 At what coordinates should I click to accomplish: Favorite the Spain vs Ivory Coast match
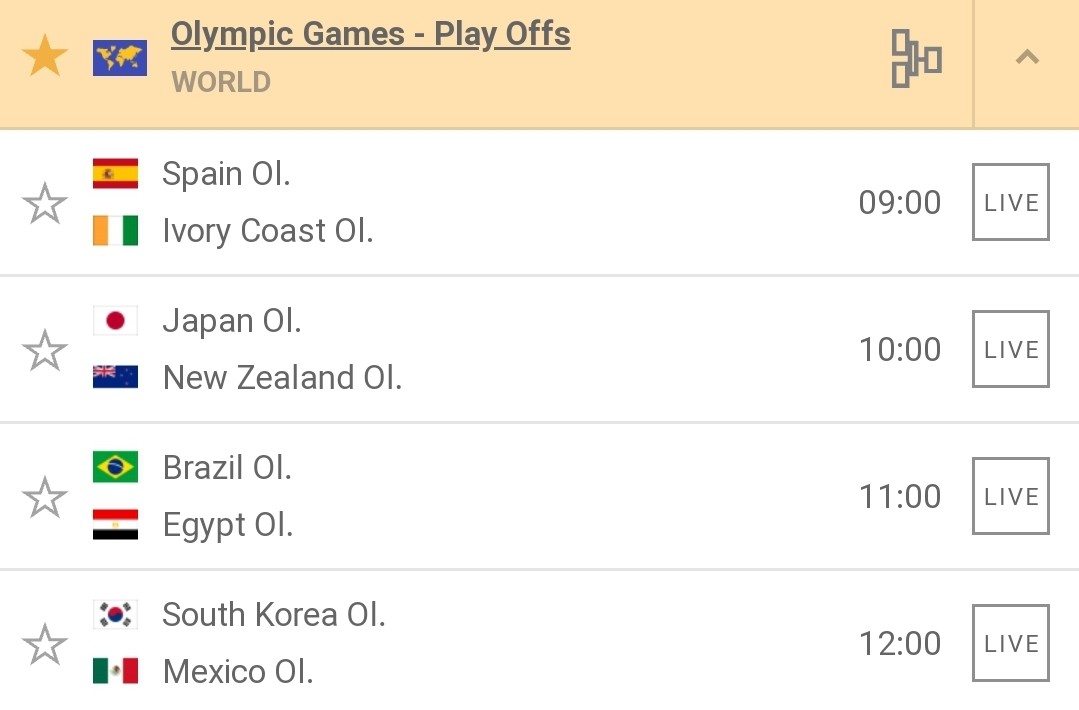(x=45, y=203)
